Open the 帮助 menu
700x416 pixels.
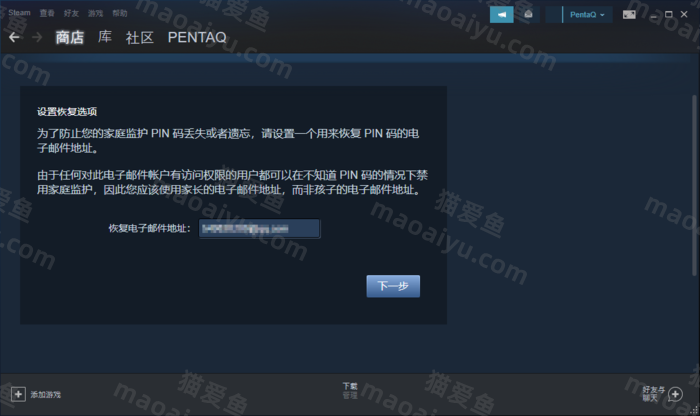[120, 13]
